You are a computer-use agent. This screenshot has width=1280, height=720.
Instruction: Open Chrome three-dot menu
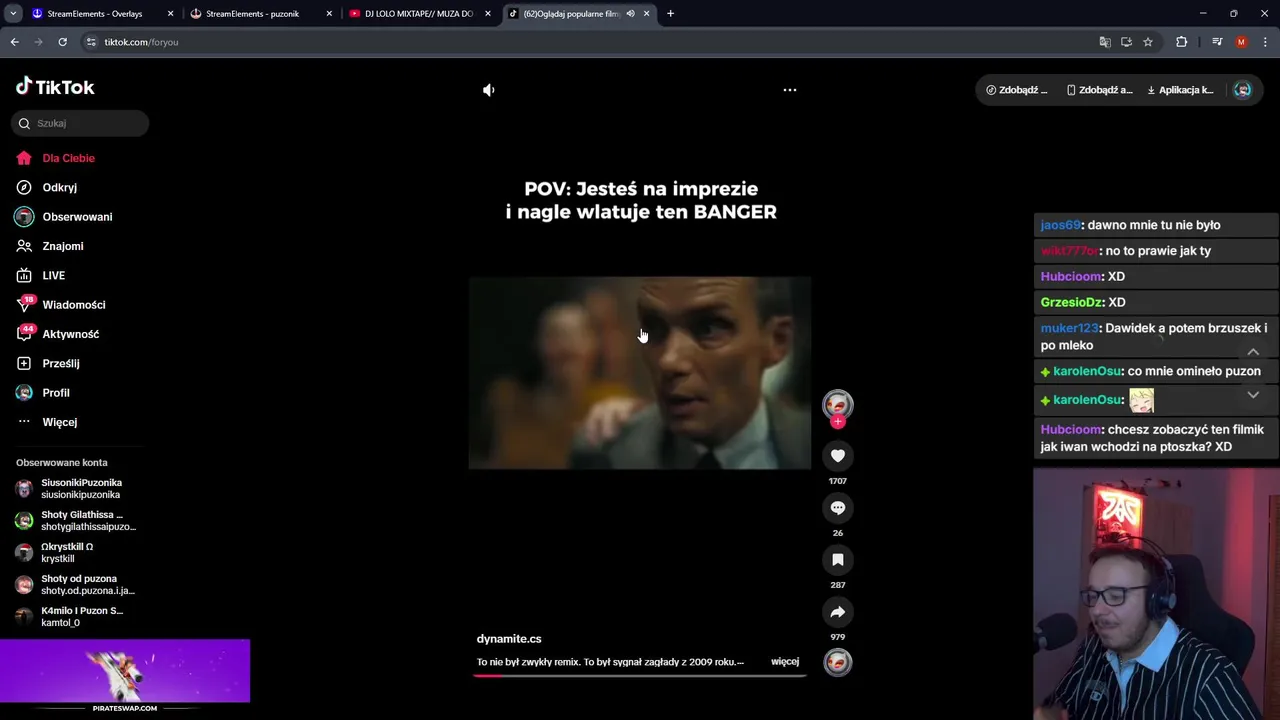[x=1265, y=42]
